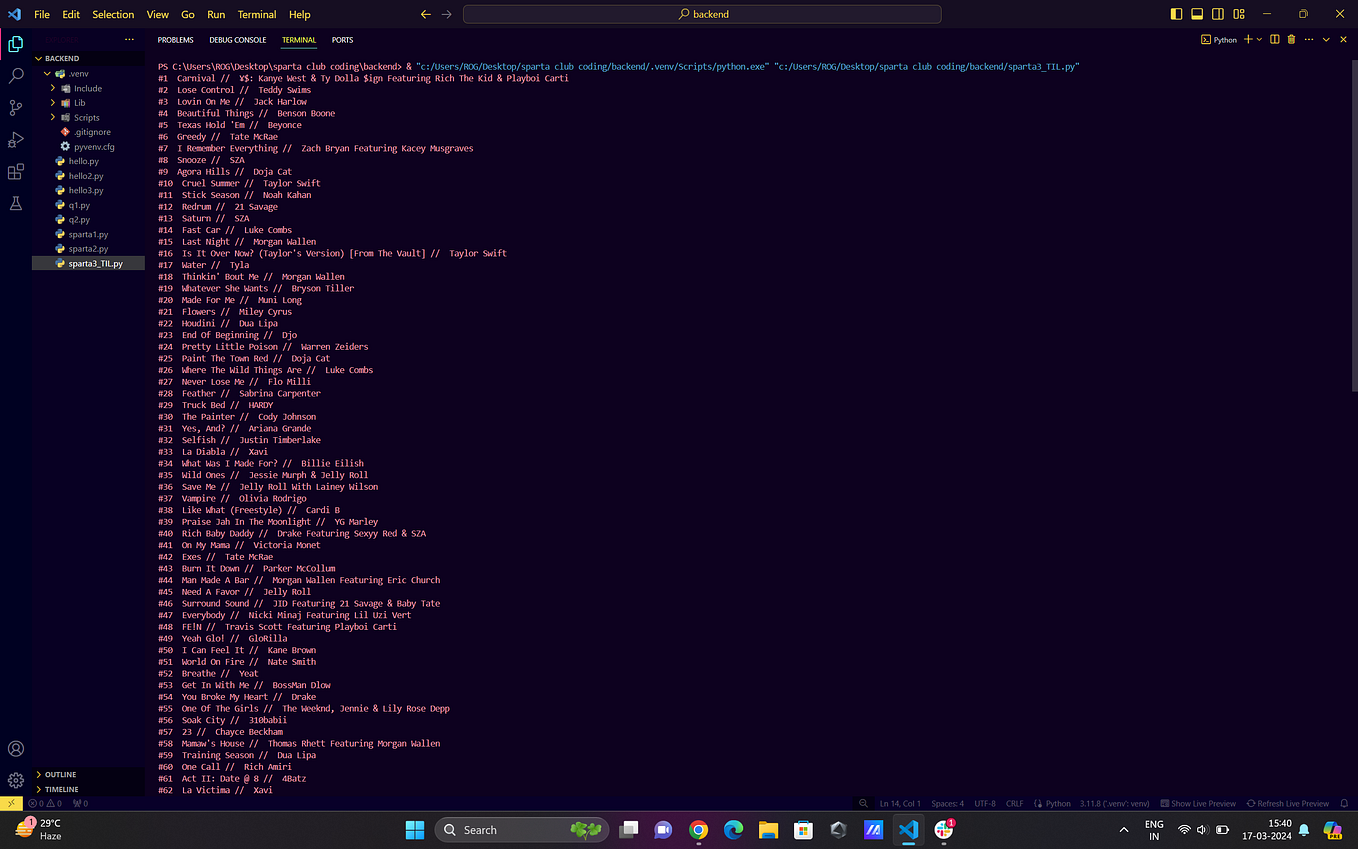Open the Extensions view icon
The image size is (1358, 849).
pyautogui.click(x=14, y=171)
